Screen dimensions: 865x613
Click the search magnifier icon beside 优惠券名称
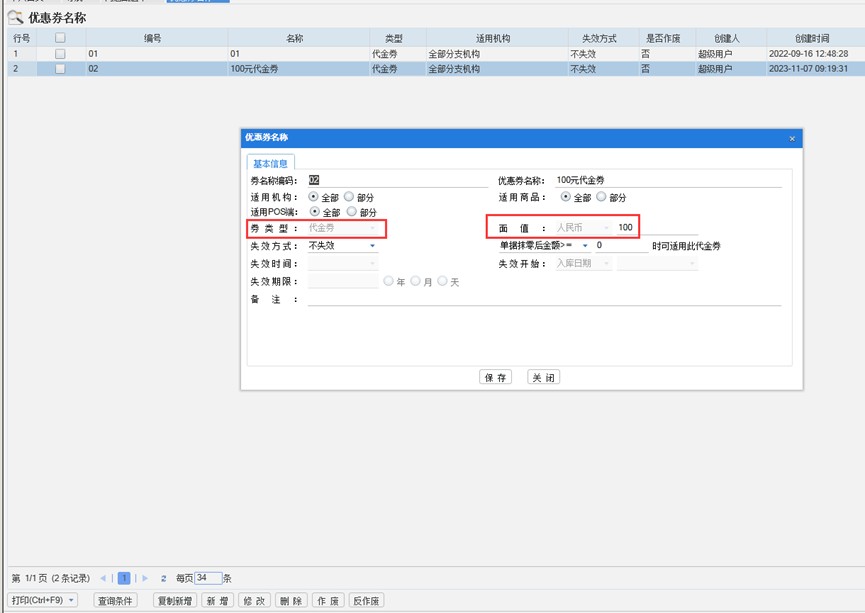15,18
